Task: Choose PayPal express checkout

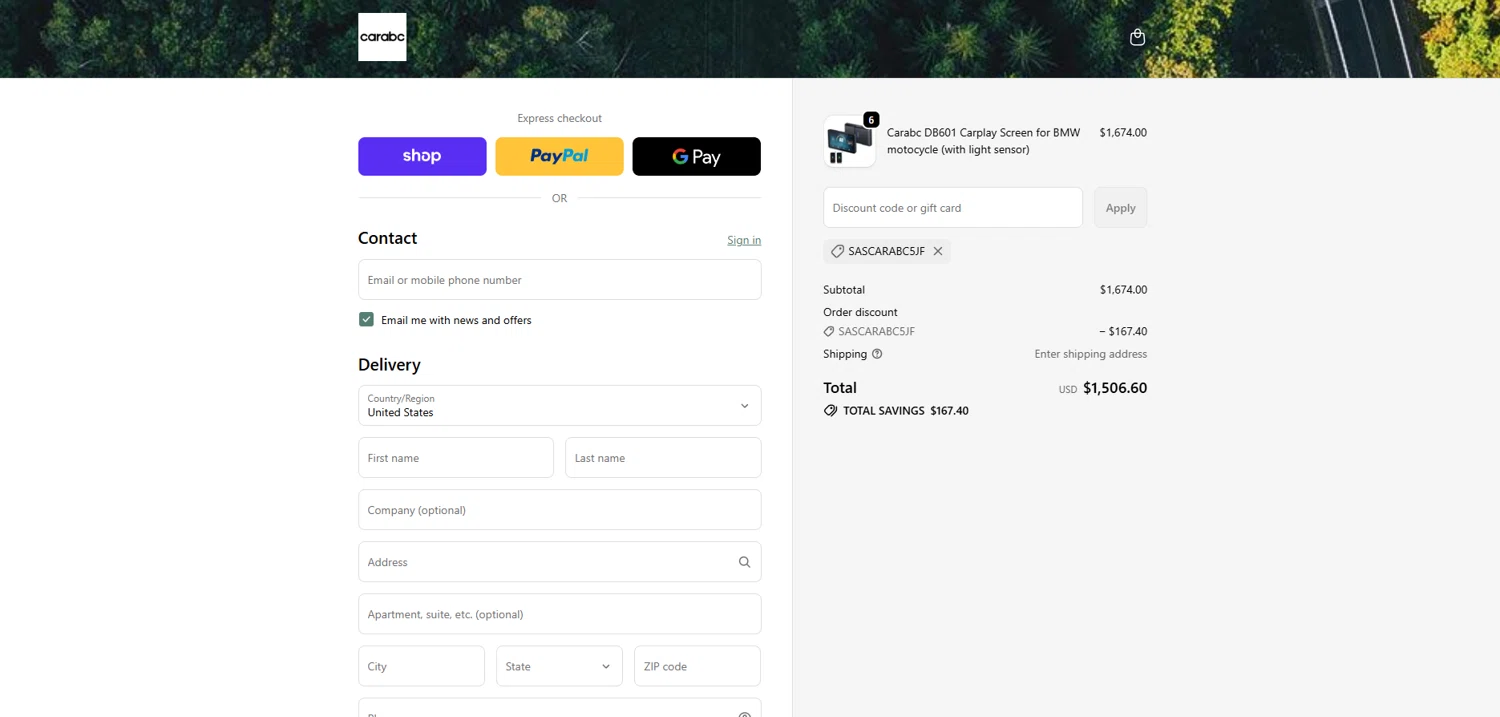Action: [x=559, y=156]
